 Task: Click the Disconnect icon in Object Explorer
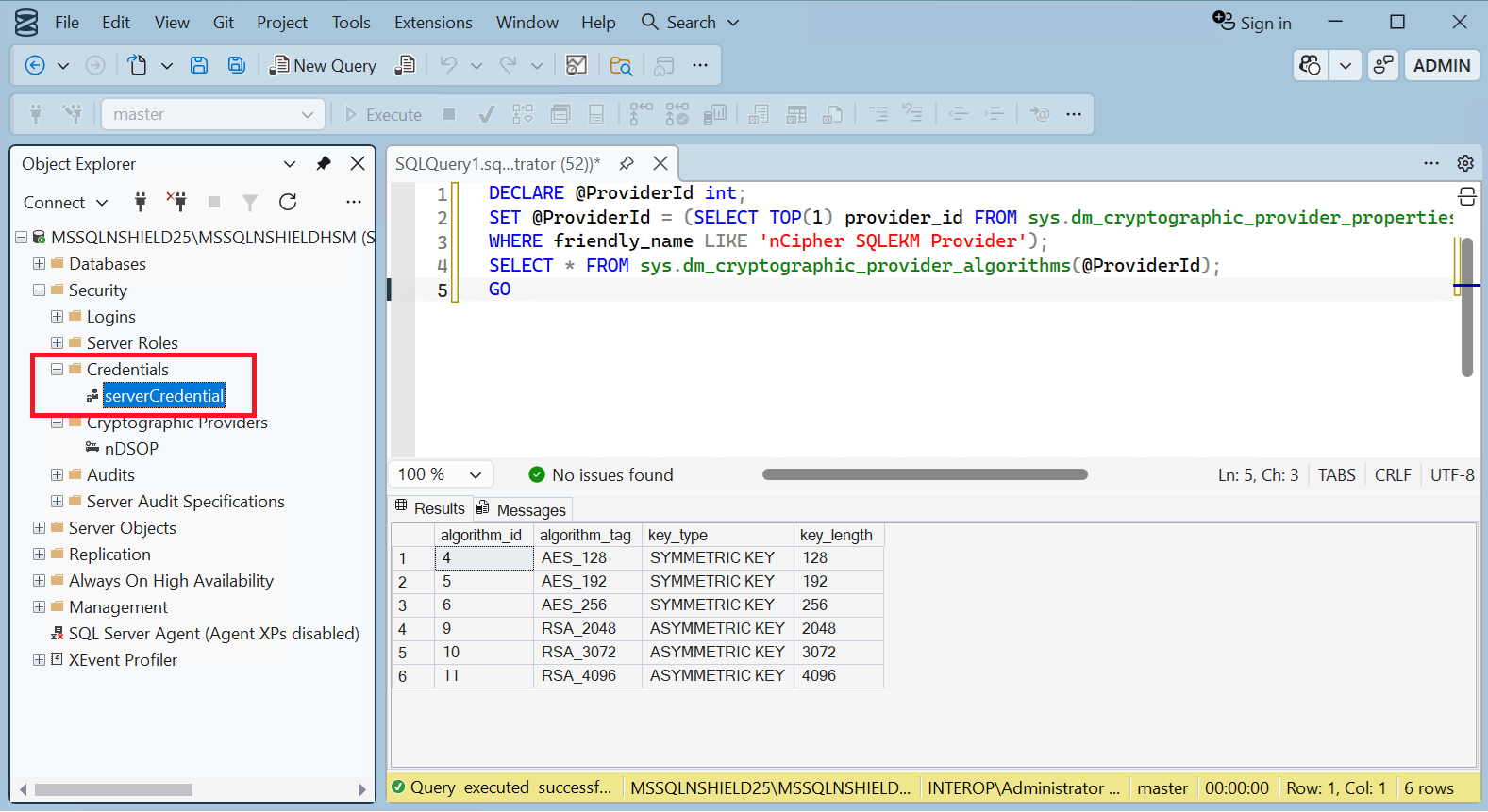[176, 202]
